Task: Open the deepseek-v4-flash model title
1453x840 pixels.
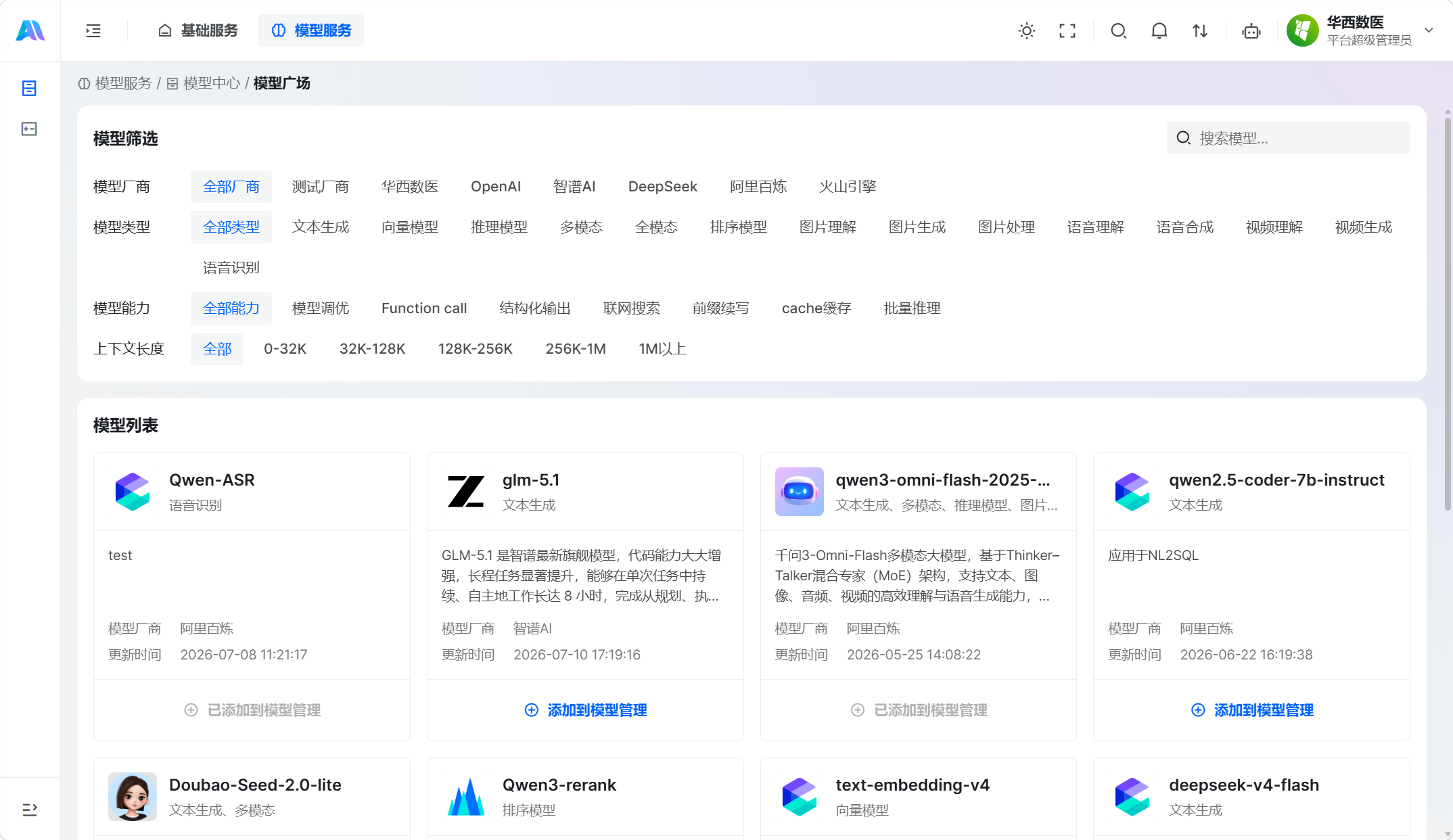Action: 1244,785
